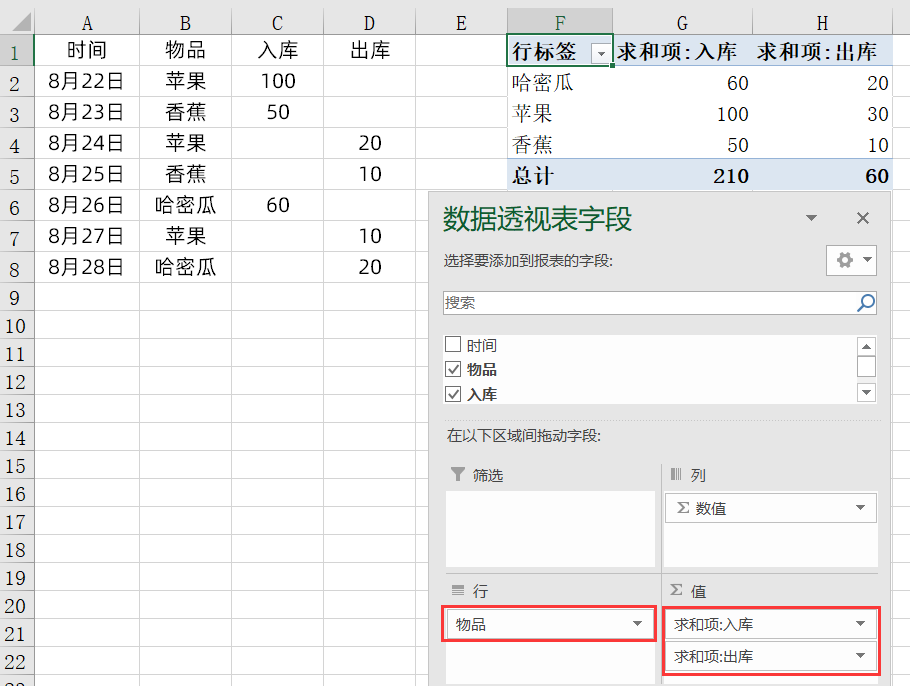
Task: Uncheck the 物品 field checkbox
Action: click(x=454, y=368)
